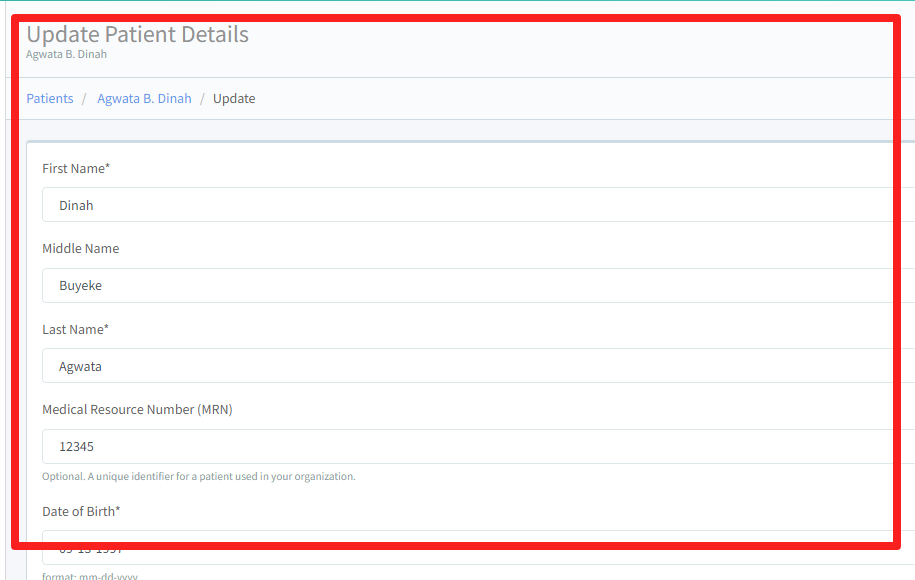The height and width of the screenshot is (580, 915).
Task: Click the slash separator before Update
Action: pos(202,99)
